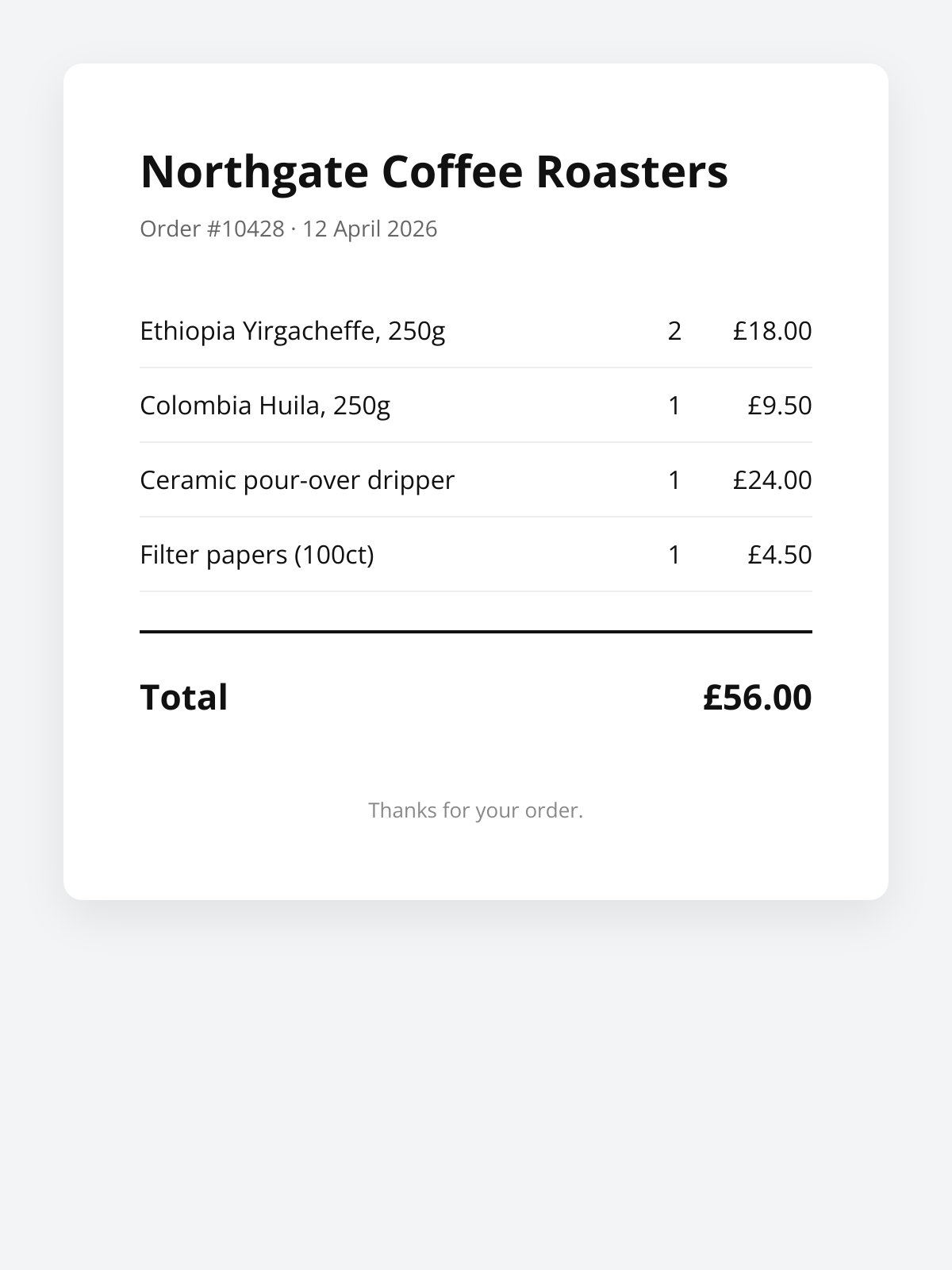Click the £24.00 price
The height and width of the screenshot is (1270, 952).
[x=772, y=480]
